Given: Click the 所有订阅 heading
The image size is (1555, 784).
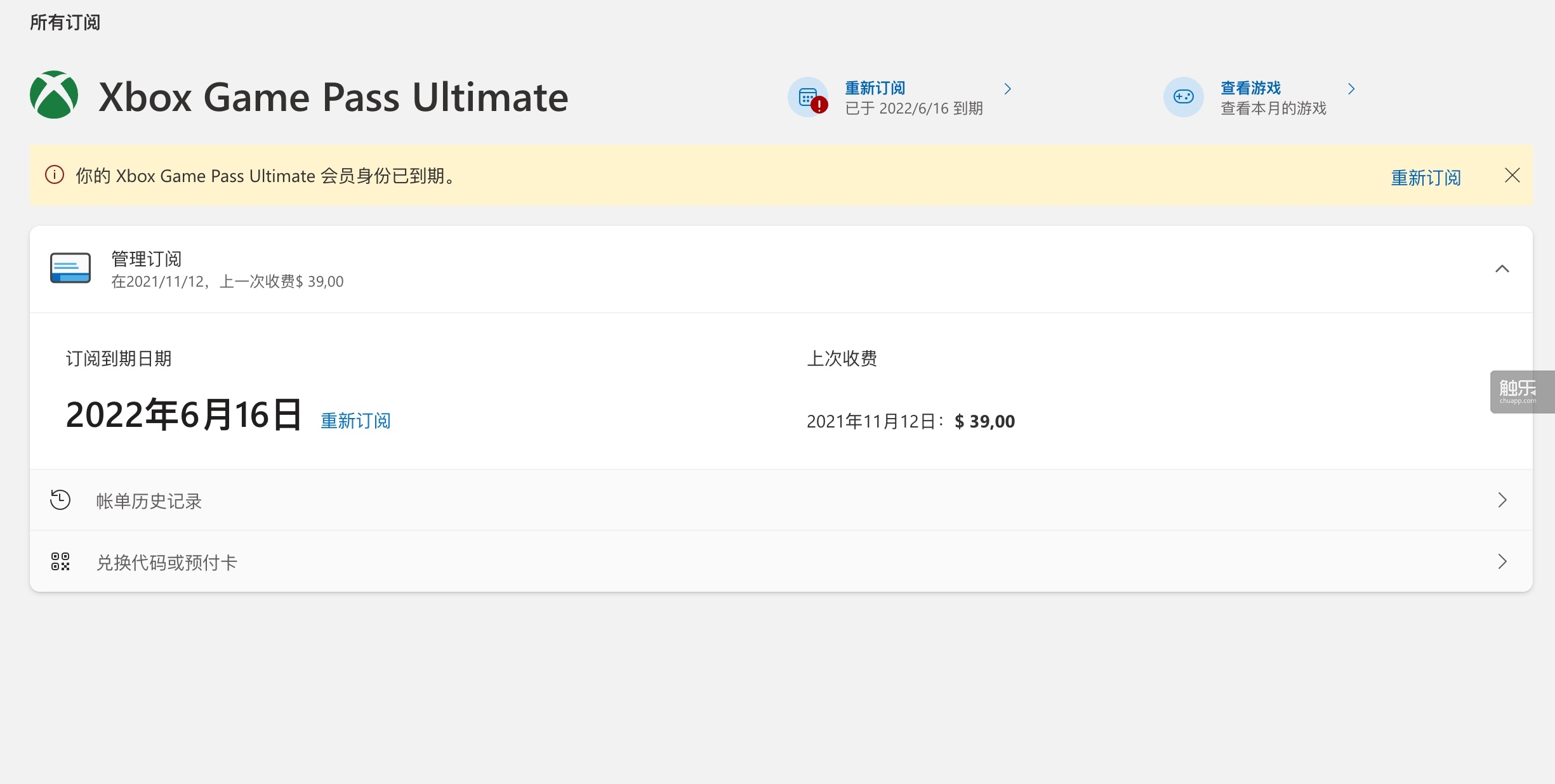Looking at the screenshot, I should tap(65, 22).
